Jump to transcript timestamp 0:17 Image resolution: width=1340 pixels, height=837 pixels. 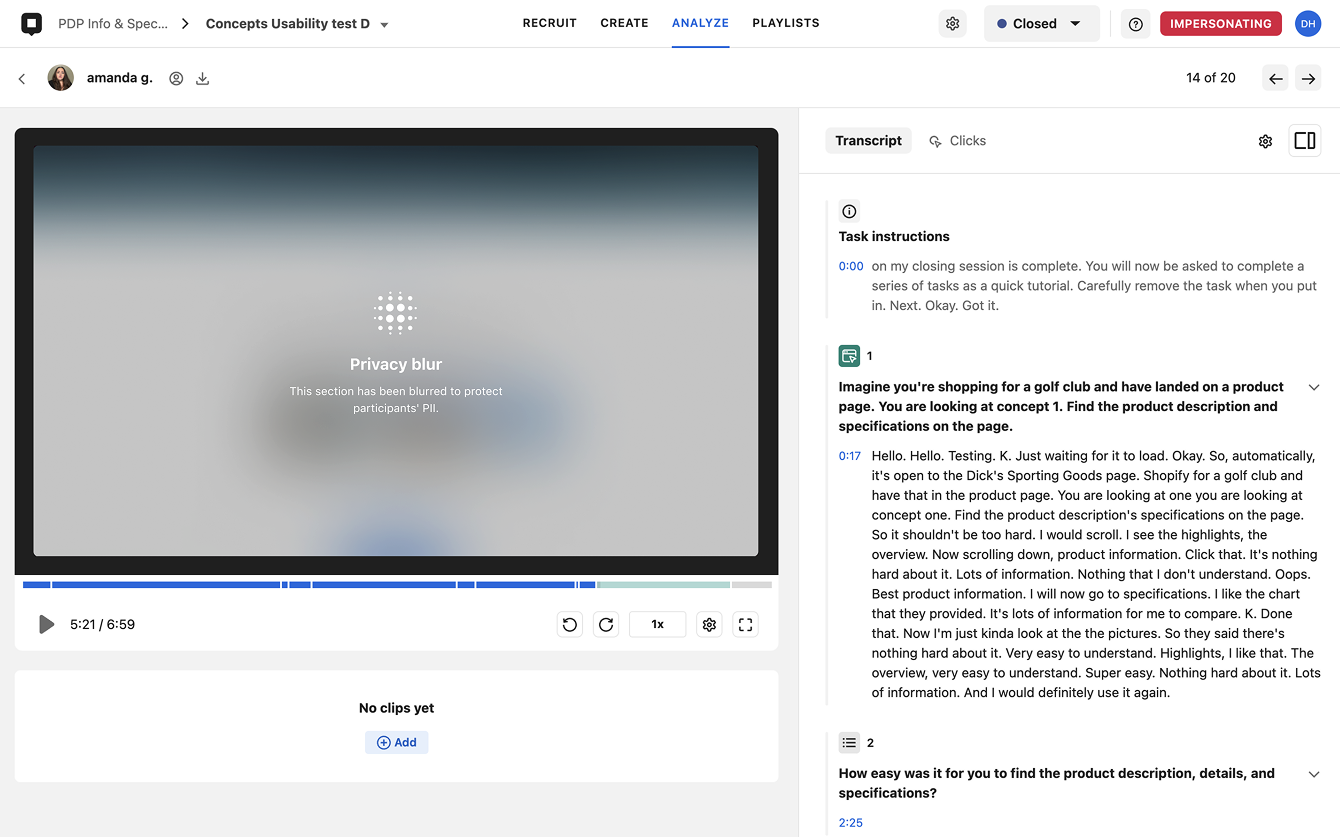pyautogui.click(x=850, y=456)
